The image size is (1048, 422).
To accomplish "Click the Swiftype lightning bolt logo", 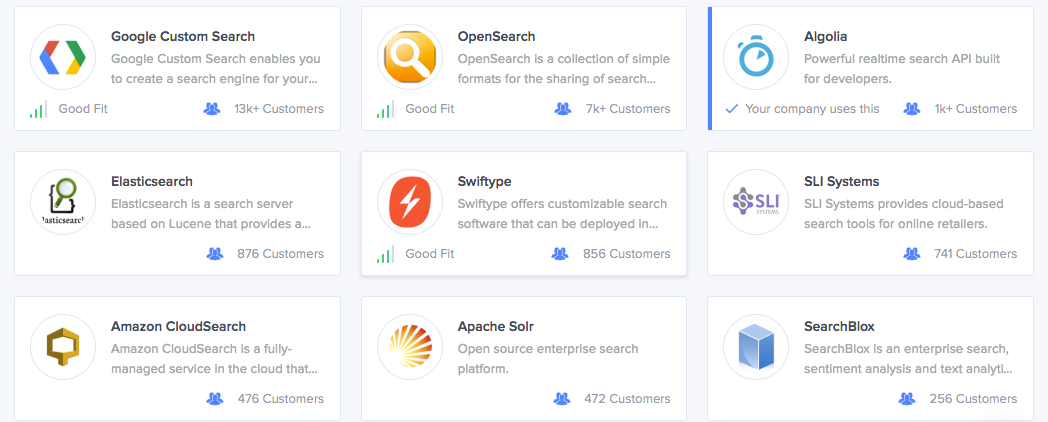I will point(410,202).
